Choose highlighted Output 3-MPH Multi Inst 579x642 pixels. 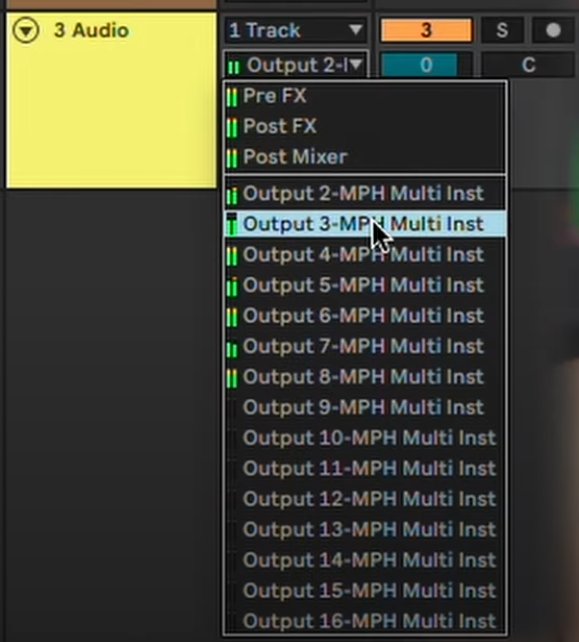[365, 224]
